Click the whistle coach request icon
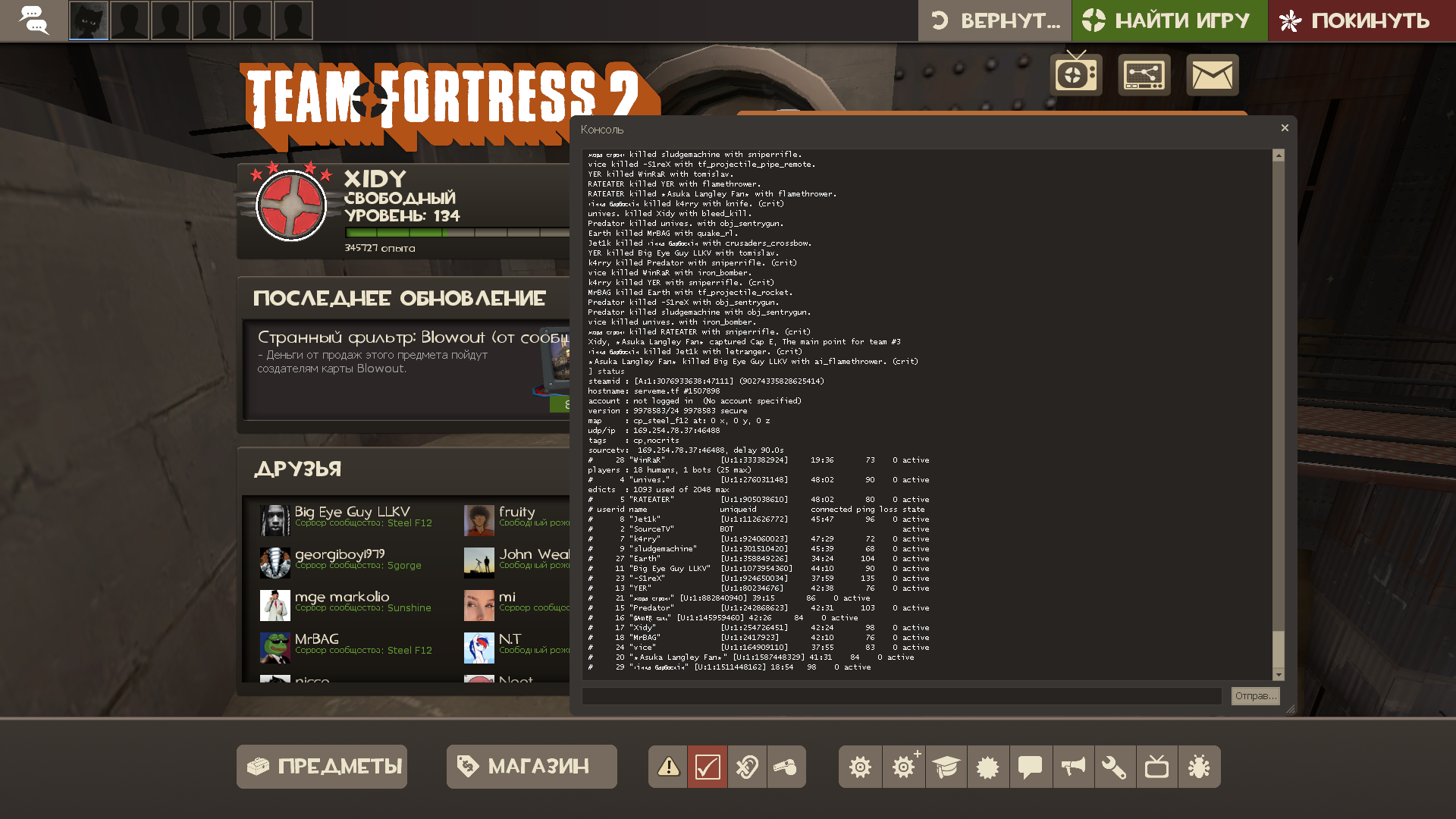Viewport: 1456px width, 819px height. click(786, 767)
